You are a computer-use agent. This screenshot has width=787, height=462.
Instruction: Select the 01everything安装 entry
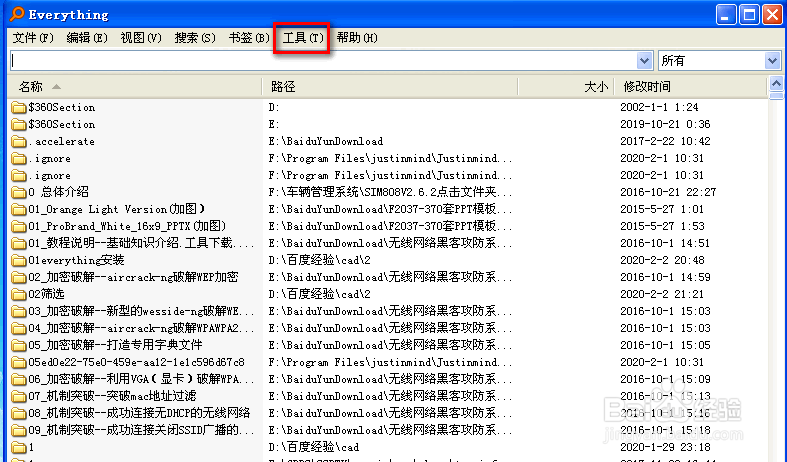pyautogui.click(x=76, y=261)
